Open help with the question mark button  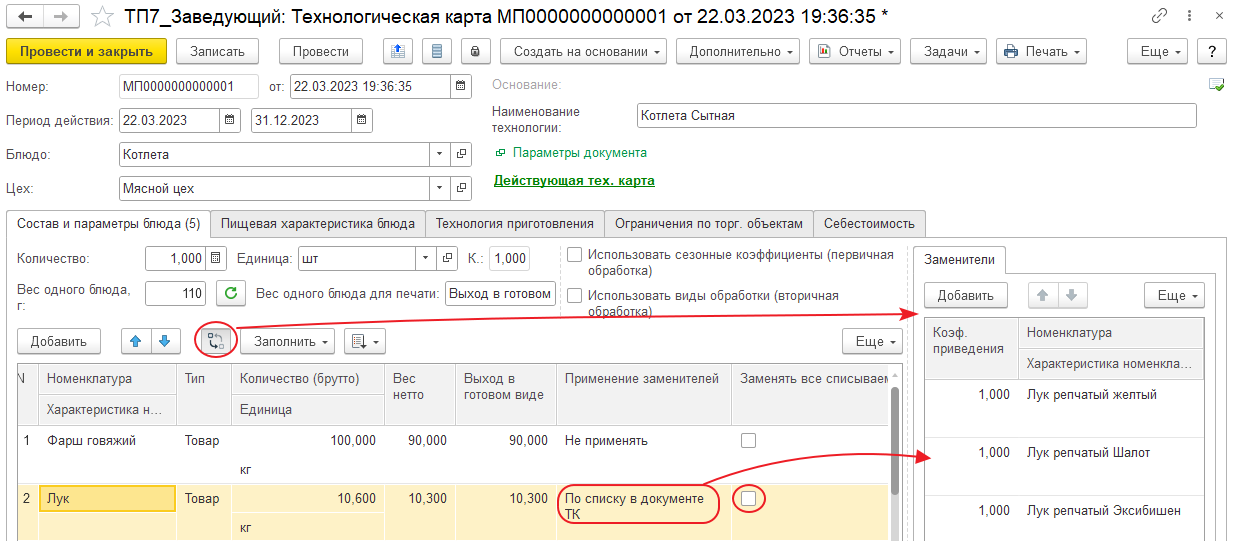1211,51
